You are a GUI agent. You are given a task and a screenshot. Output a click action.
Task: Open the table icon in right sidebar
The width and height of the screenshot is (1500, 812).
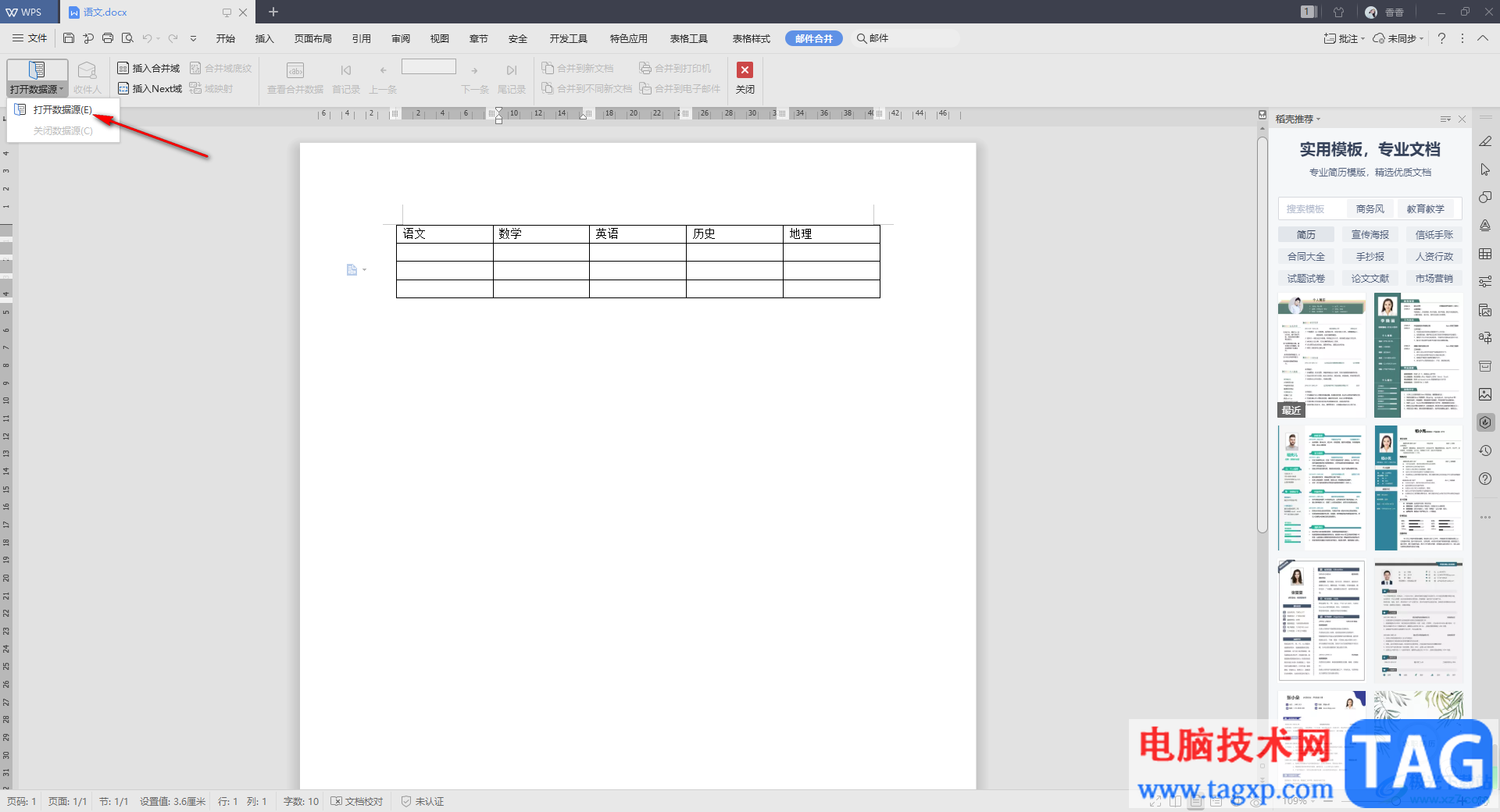click(1485, 254)
